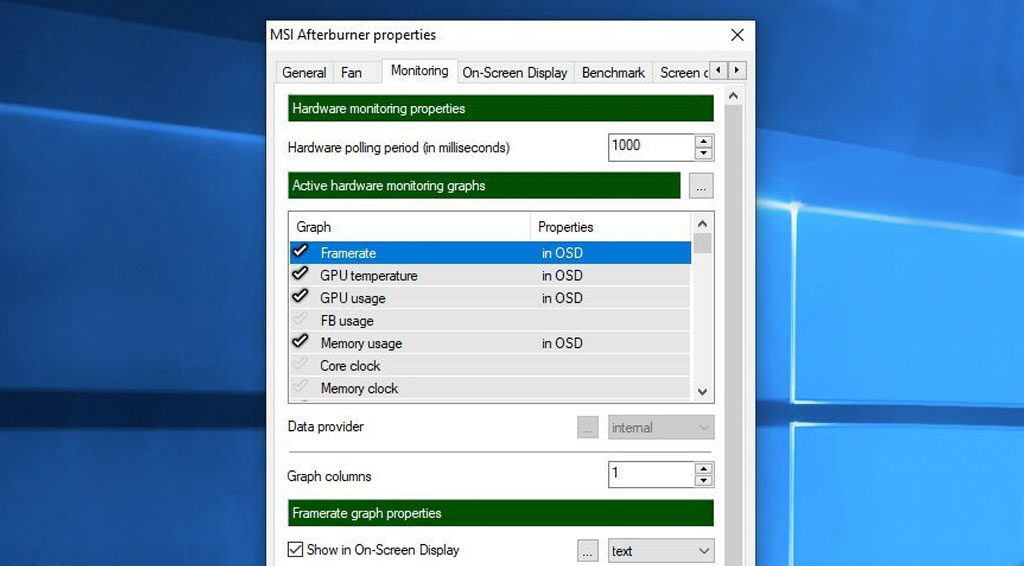Close the MSI Afterburner properties window

click(737, 35)
